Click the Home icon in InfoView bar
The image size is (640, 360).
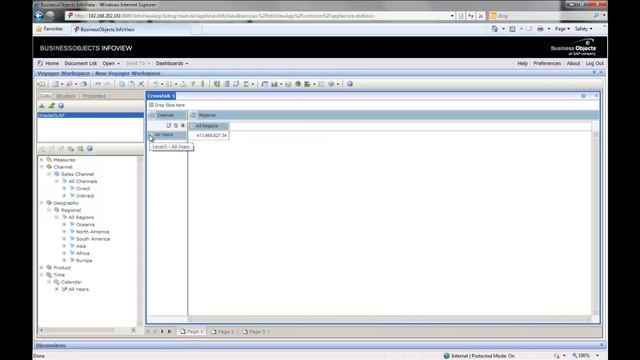40,63
